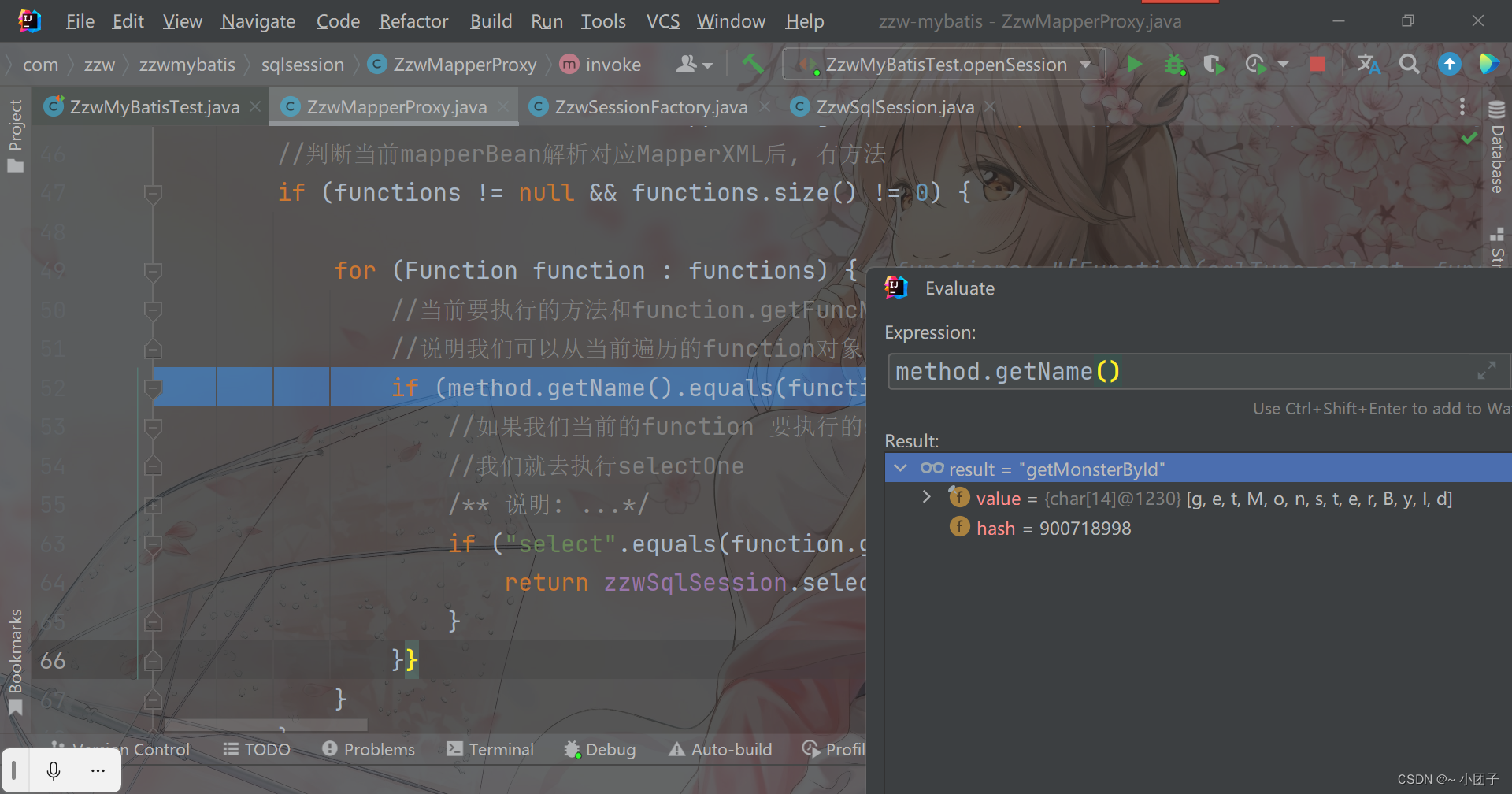Click the editor tabs more options icon
The height and width of the screenshot is (794, 1512).
pyautogui.click(x=1462, y=106)
